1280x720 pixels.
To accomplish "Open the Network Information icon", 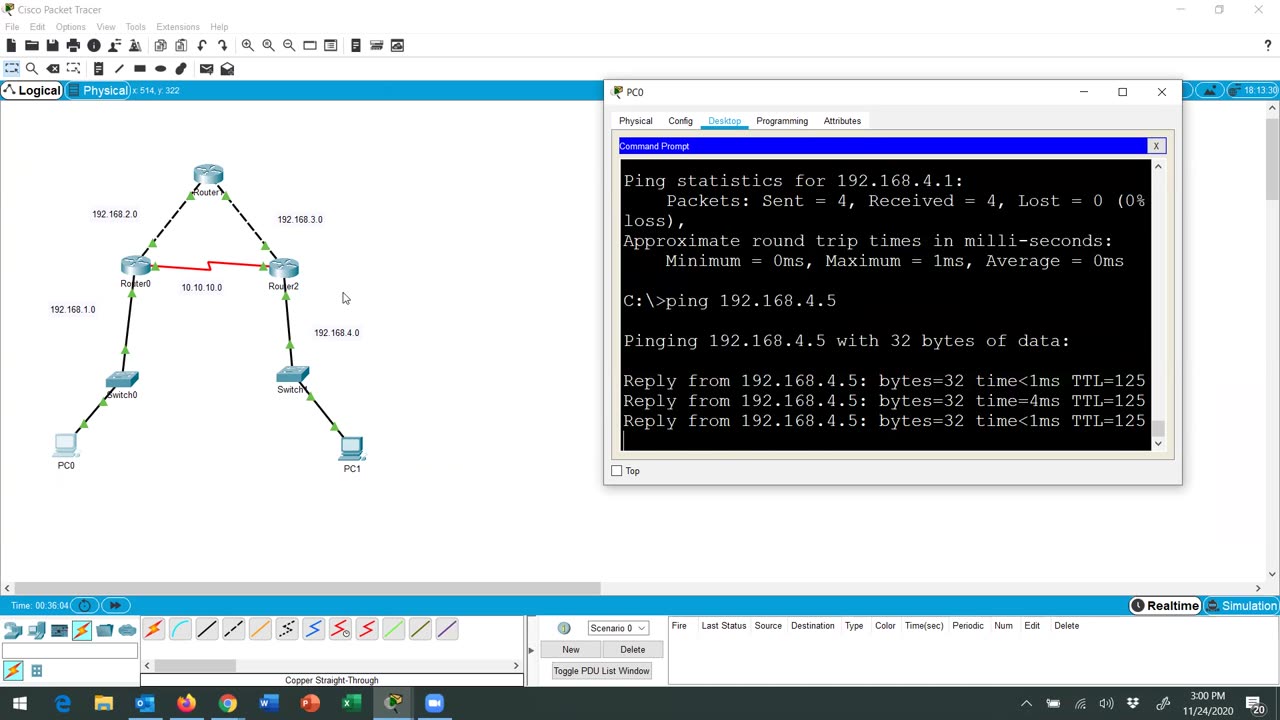I will [94, 45].
